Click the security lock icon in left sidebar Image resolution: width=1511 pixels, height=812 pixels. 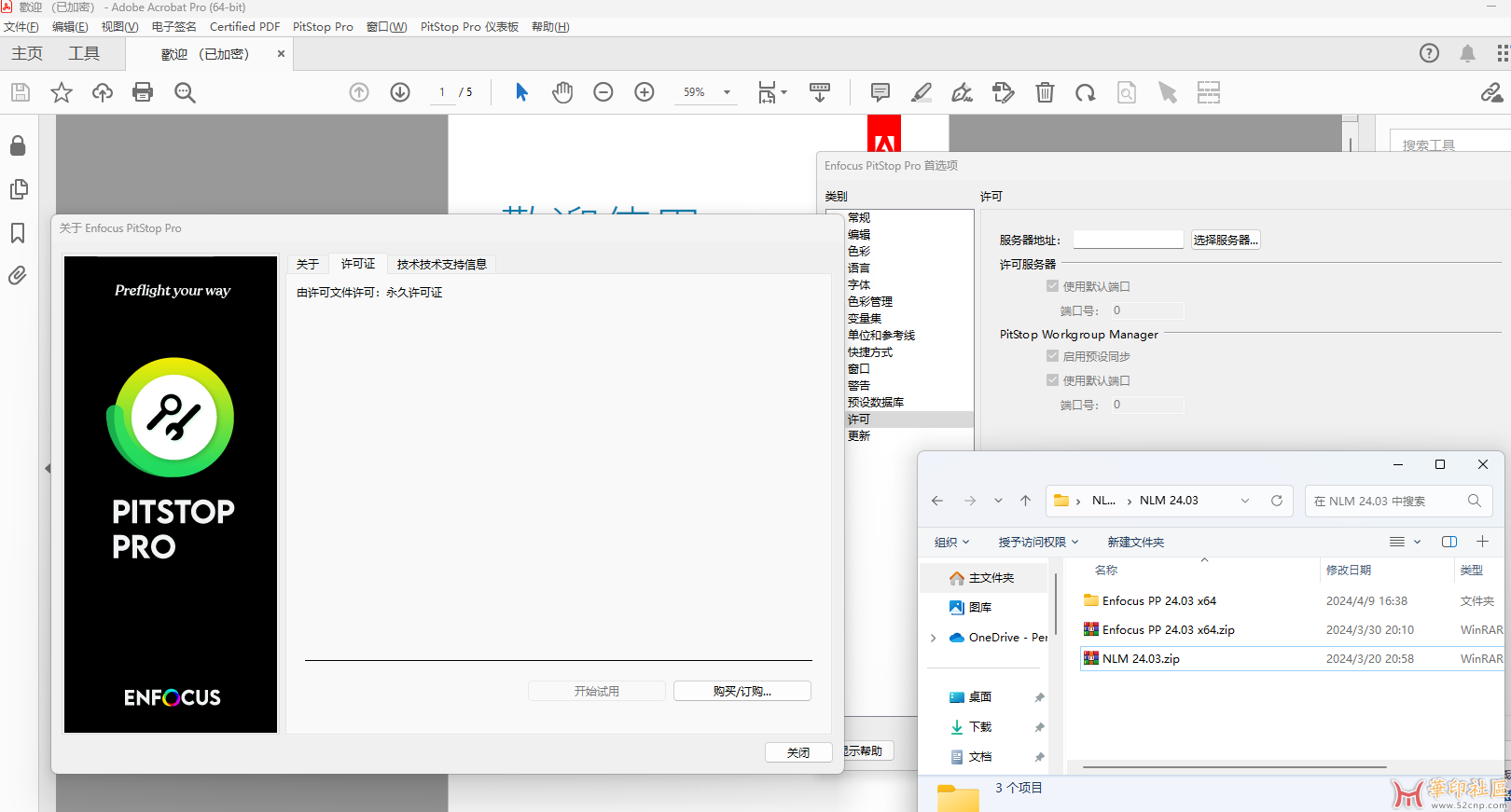[18, 145]
